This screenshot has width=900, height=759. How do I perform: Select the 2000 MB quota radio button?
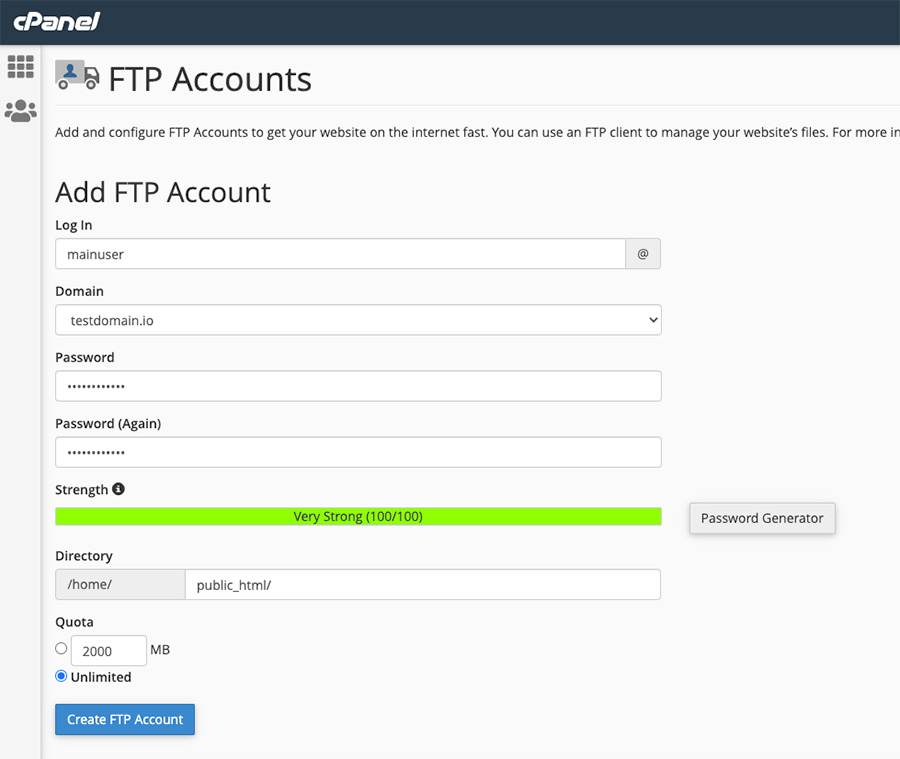pyautogui.click(x=61, y=648)
